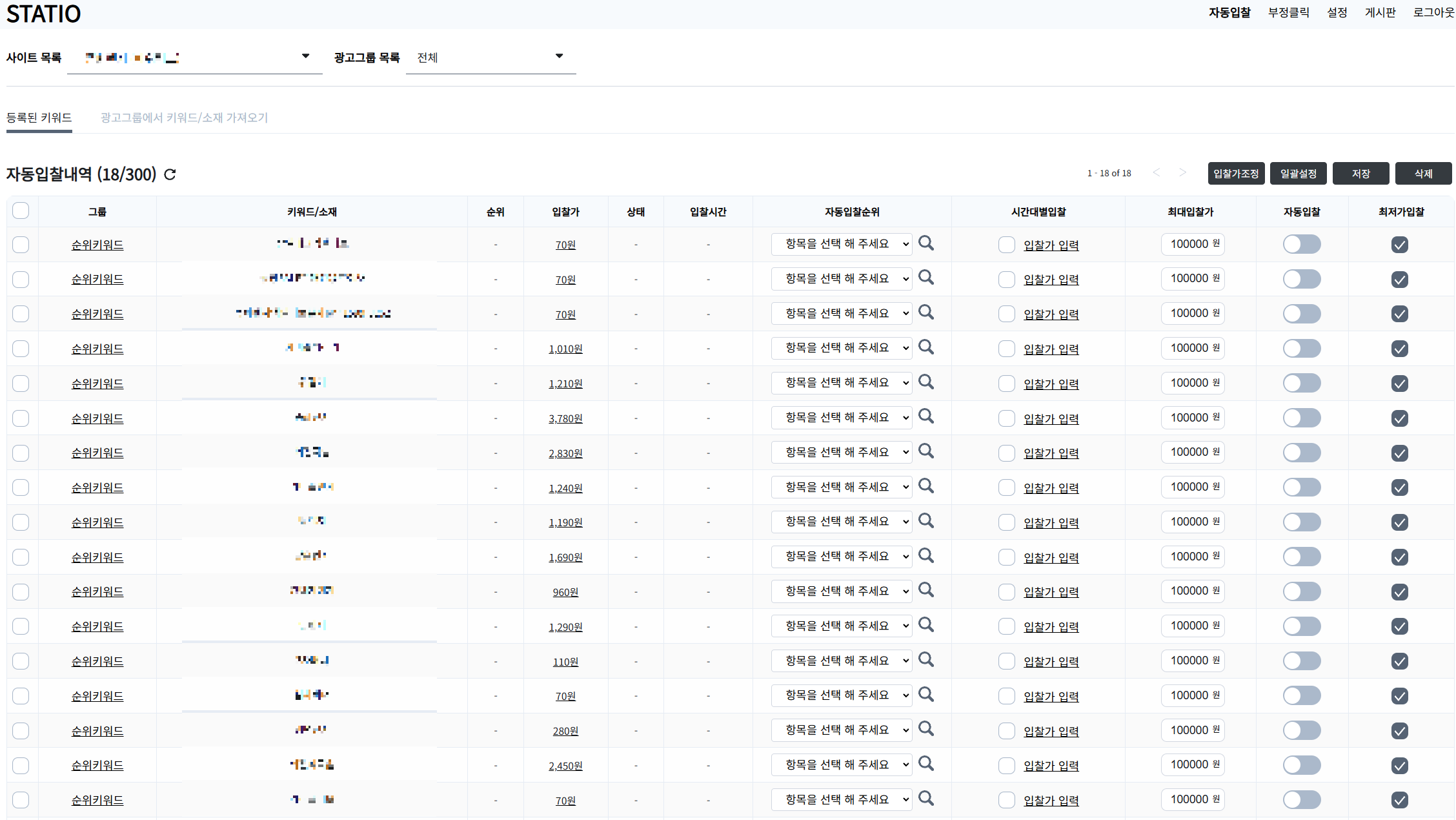Viewport: 1456px width, 820px height.
Task: Click the magnifier icon in the first row
Action: coord(926,243)
